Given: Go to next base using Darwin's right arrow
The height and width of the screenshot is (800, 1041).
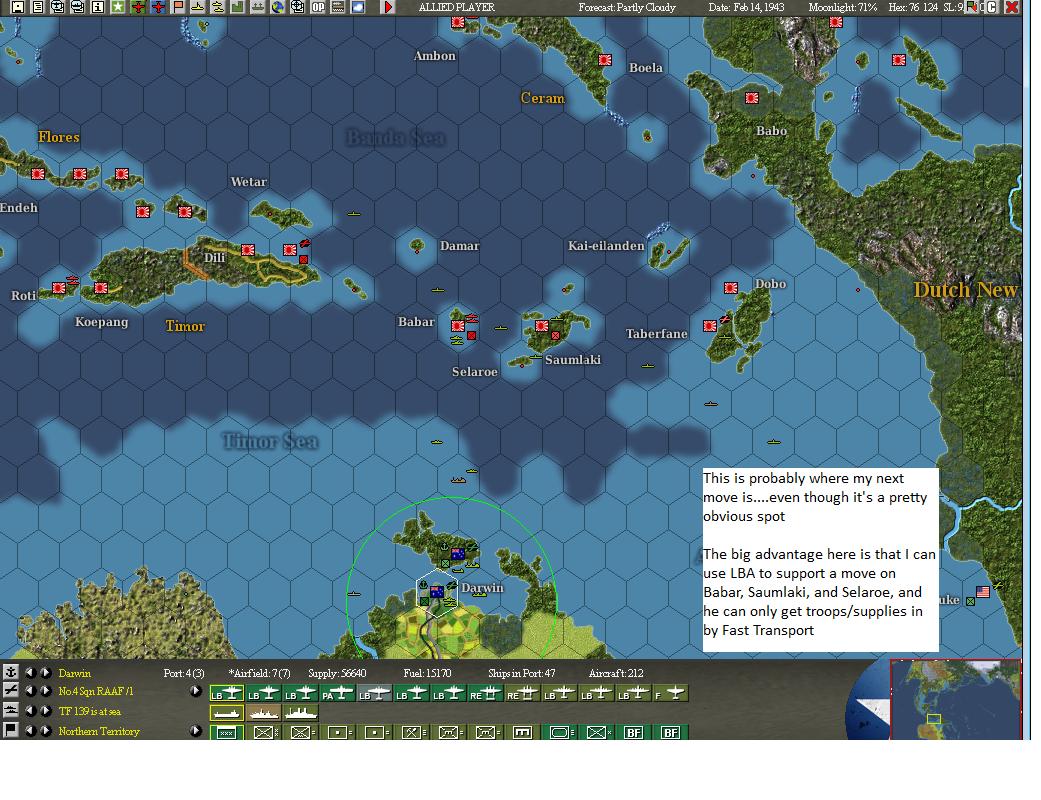Looking at the screenshot, I should [45, 673].
